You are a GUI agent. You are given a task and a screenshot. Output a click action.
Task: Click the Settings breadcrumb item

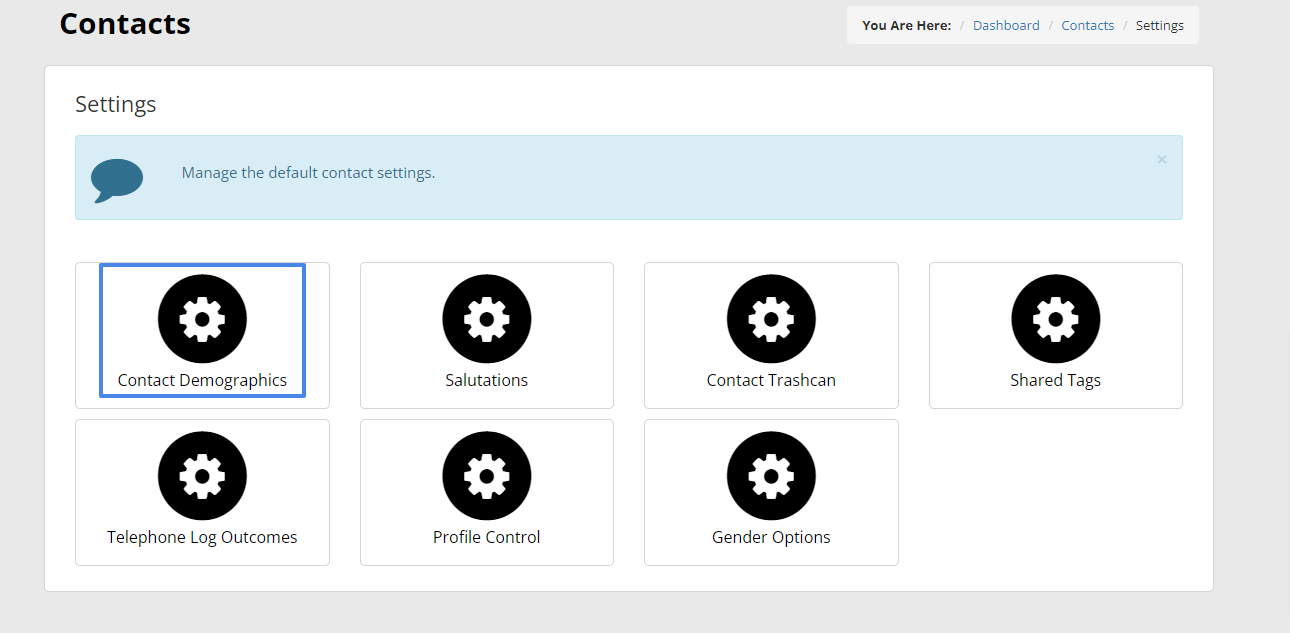click(1159, 26)
